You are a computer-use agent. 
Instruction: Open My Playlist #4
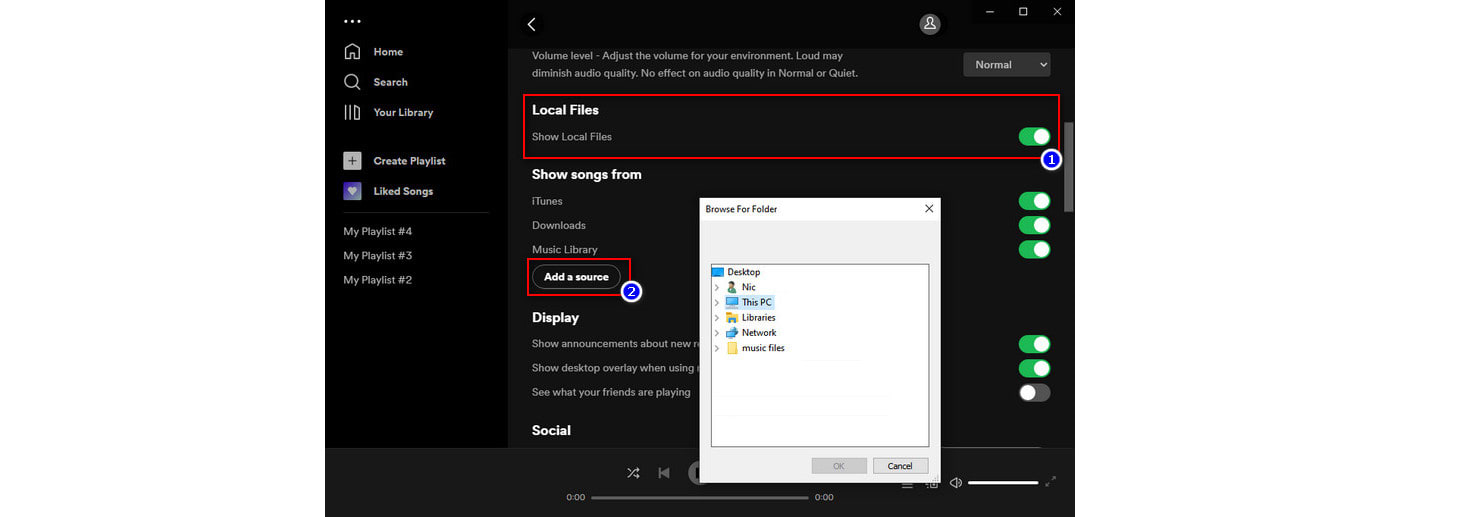point(378,231)
